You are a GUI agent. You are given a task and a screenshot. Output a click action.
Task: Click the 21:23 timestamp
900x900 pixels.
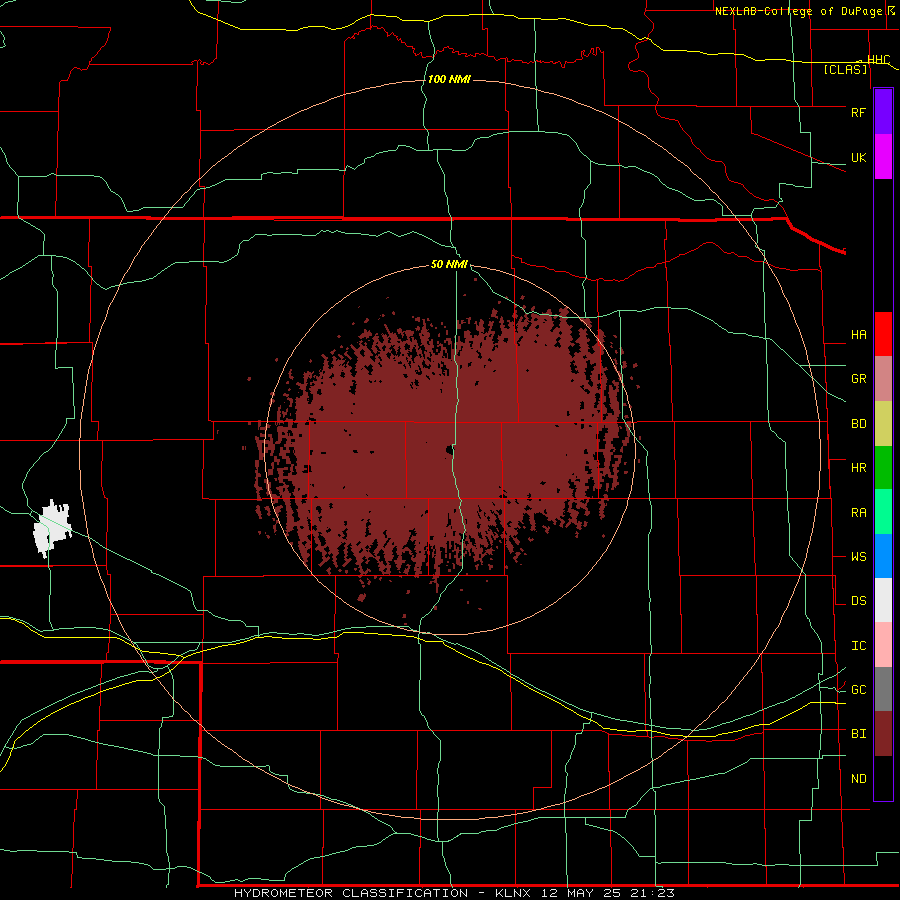point(651,893)
